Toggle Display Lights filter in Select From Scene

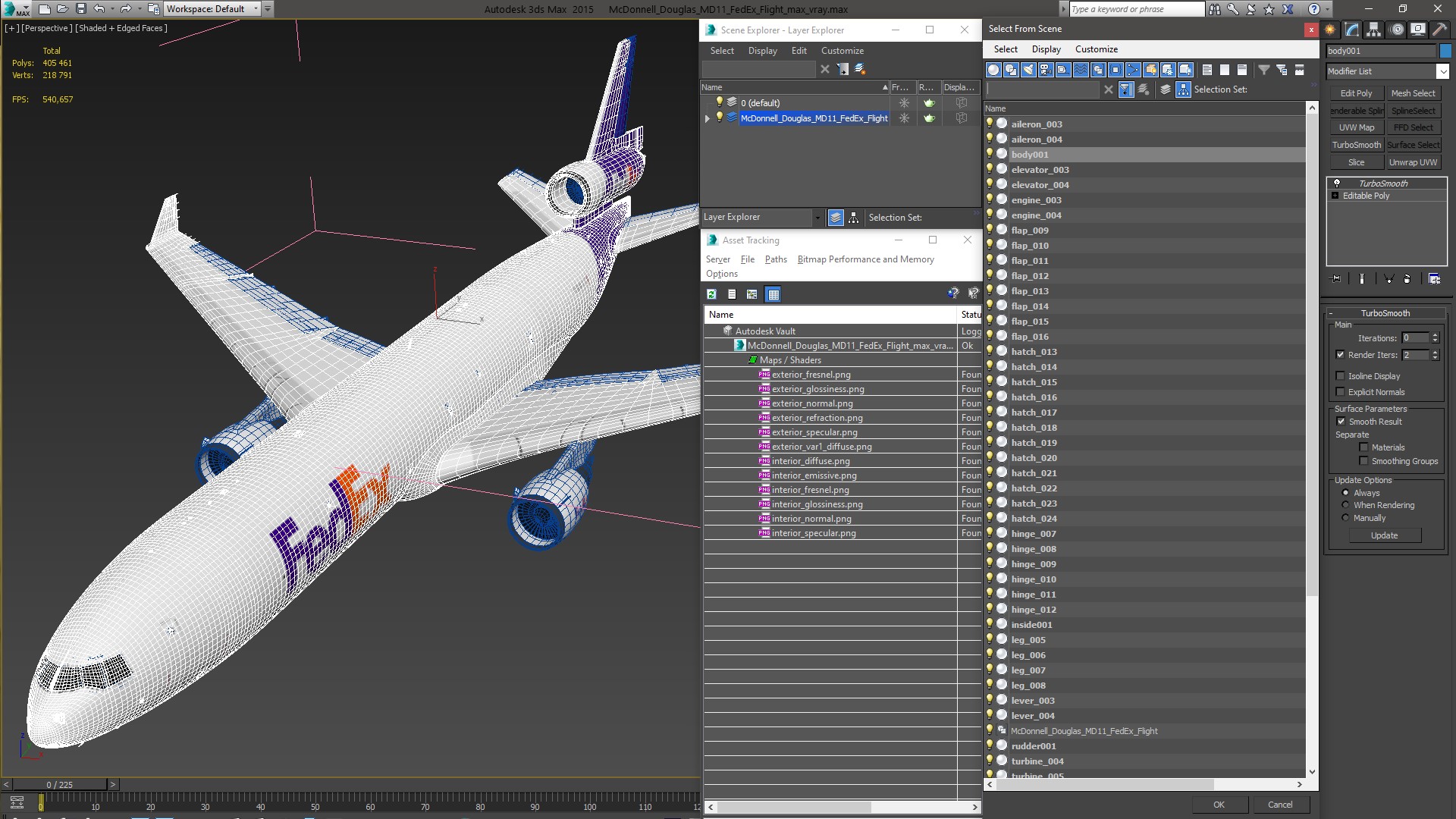point(1028,70)
